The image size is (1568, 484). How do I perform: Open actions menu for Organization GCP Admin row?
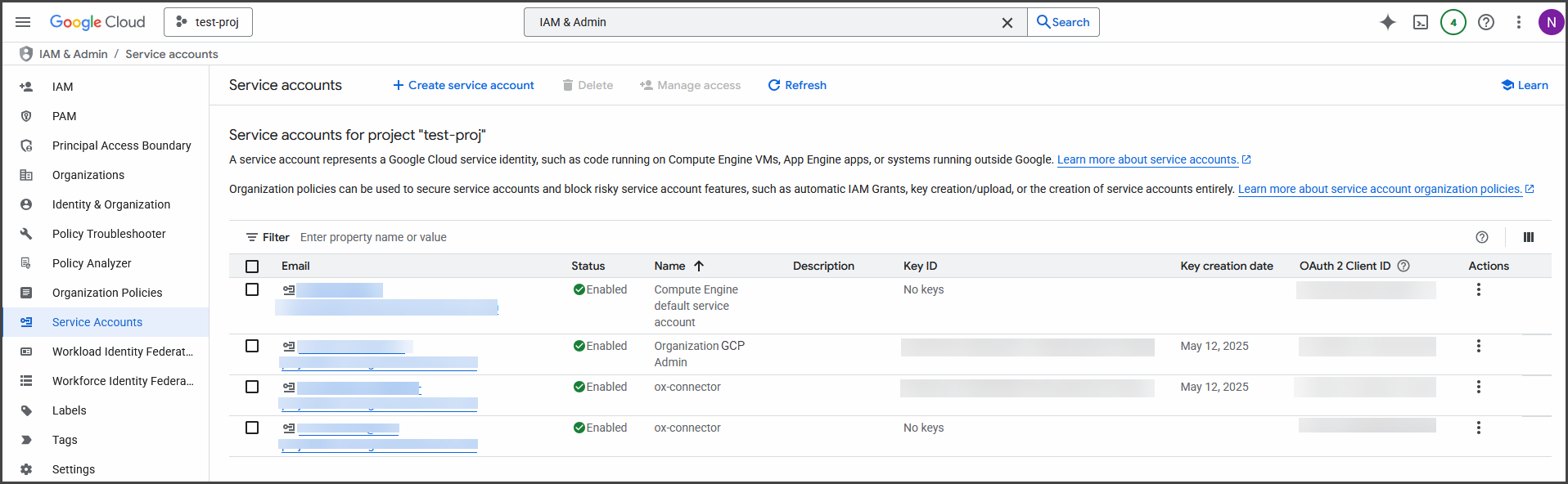[x=1478, y=346]
